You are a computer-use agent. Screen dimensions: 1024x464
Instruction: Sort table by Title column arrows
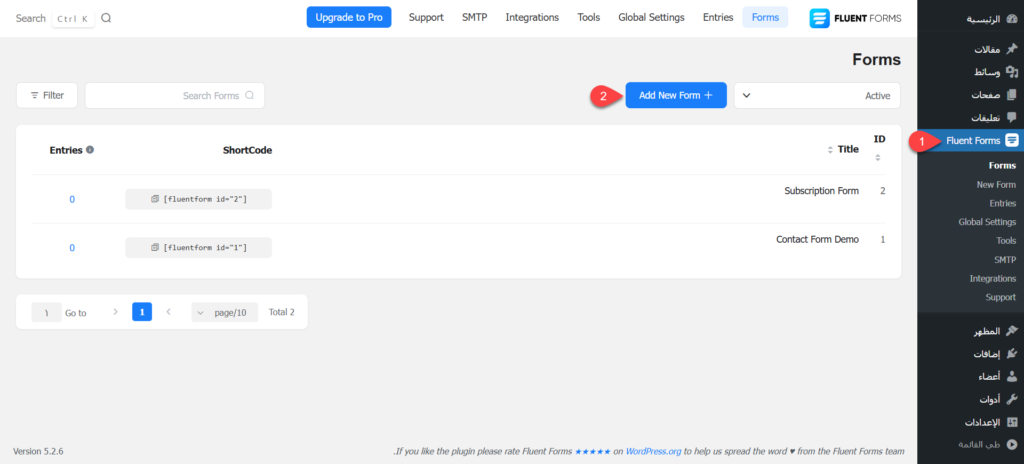coord(830,150)
